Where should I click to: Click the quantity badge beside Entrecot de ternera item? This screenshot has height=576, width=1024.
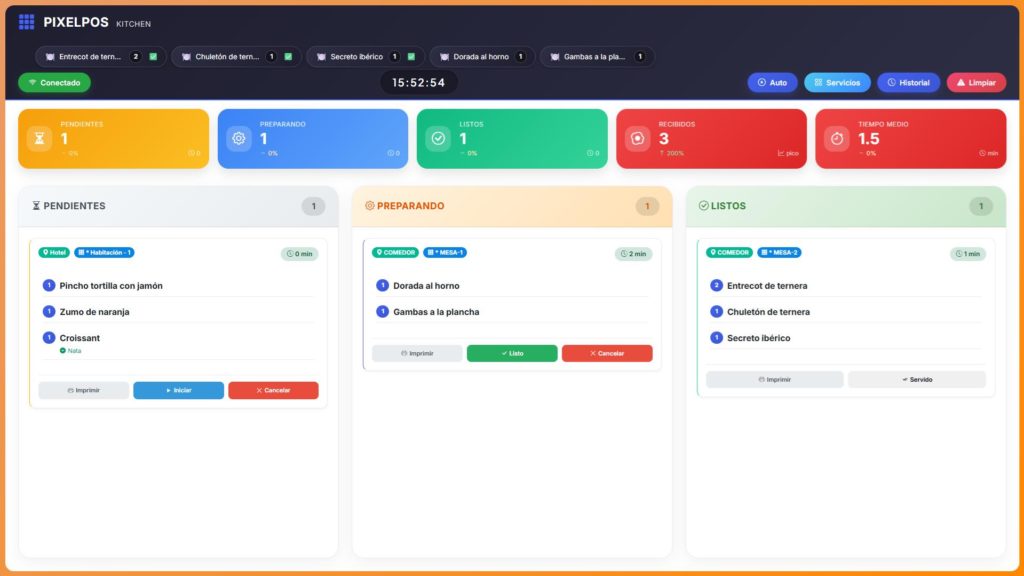point(716,285)
